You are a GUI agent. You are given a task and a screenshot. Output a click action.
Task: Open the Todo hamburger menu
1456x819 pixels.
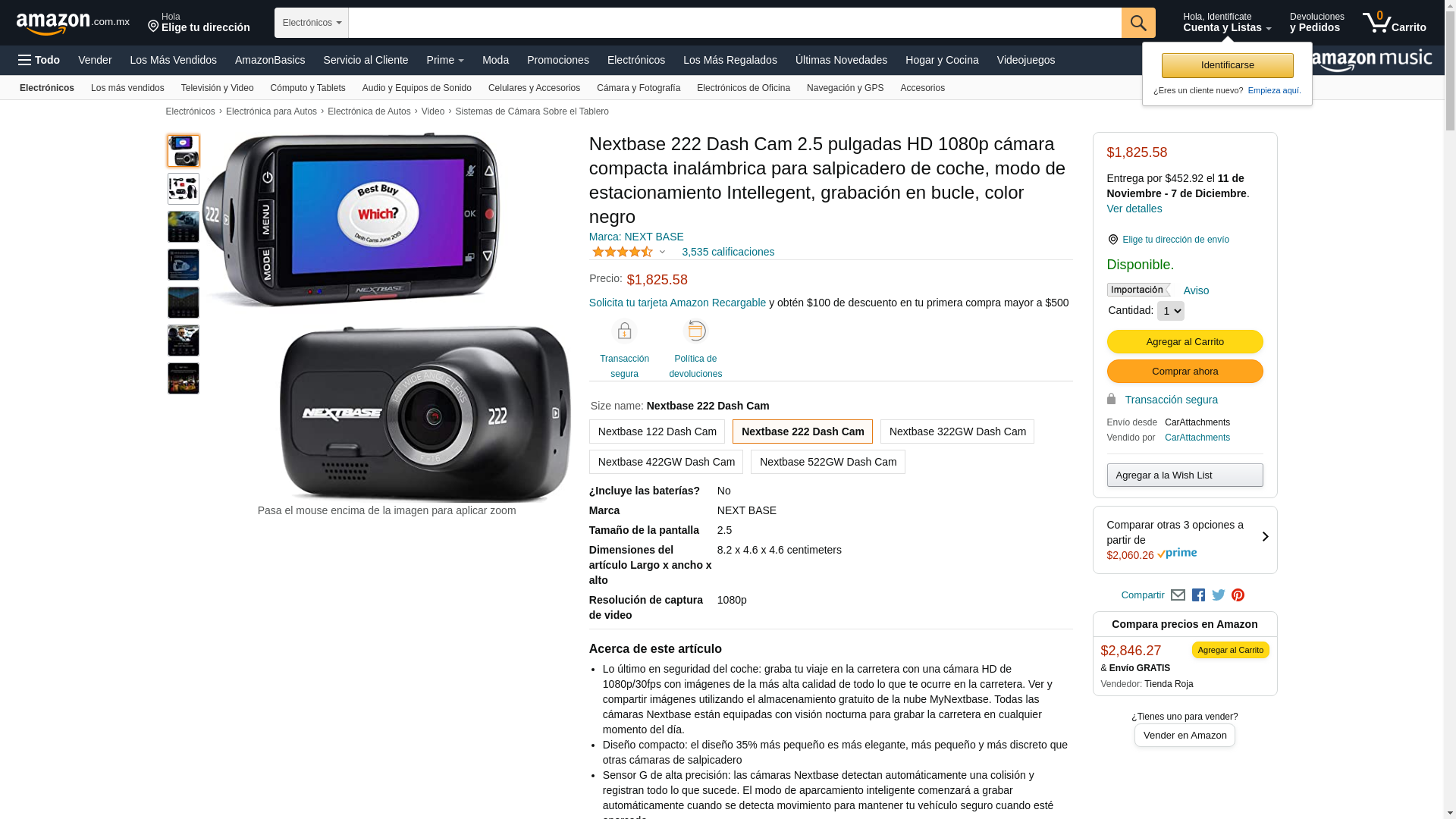(x=39, y=60)
